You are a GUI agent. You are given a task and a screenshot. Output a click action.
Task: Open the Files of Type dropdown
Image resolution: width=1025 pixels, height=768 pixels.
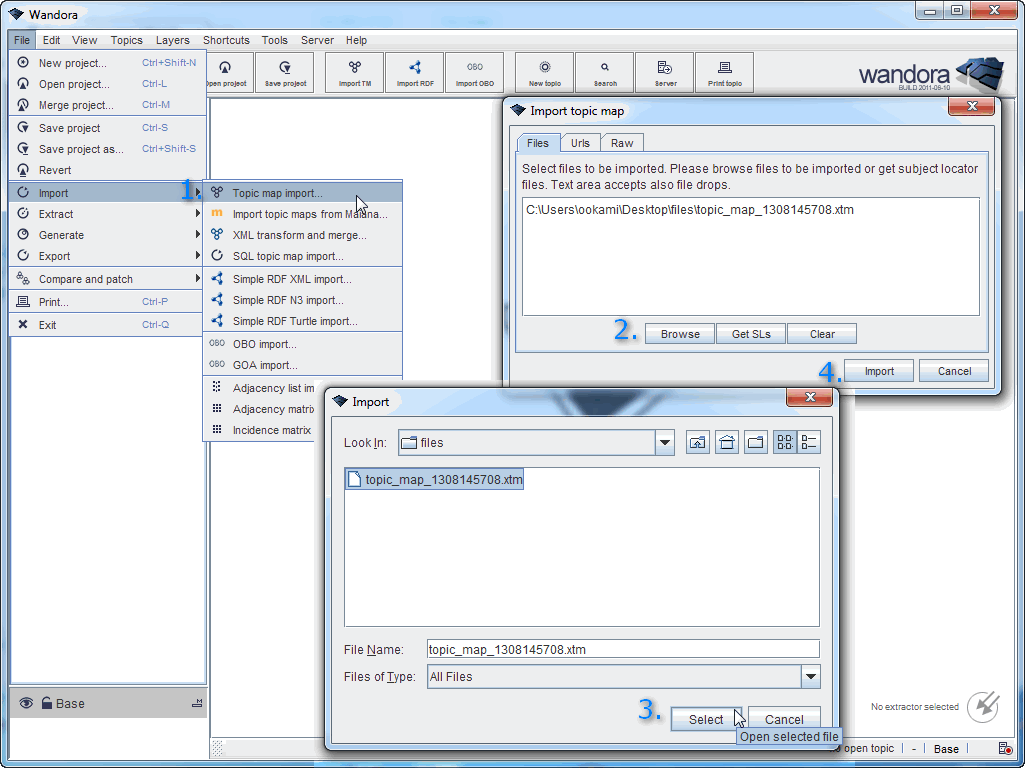[x=809, y=676]
